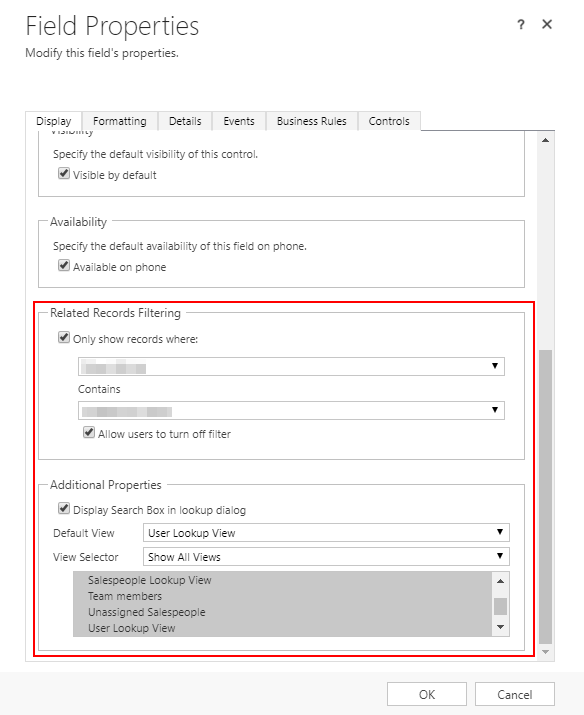
Task: Go to the Business Rules tab
Action: point(312,121)
